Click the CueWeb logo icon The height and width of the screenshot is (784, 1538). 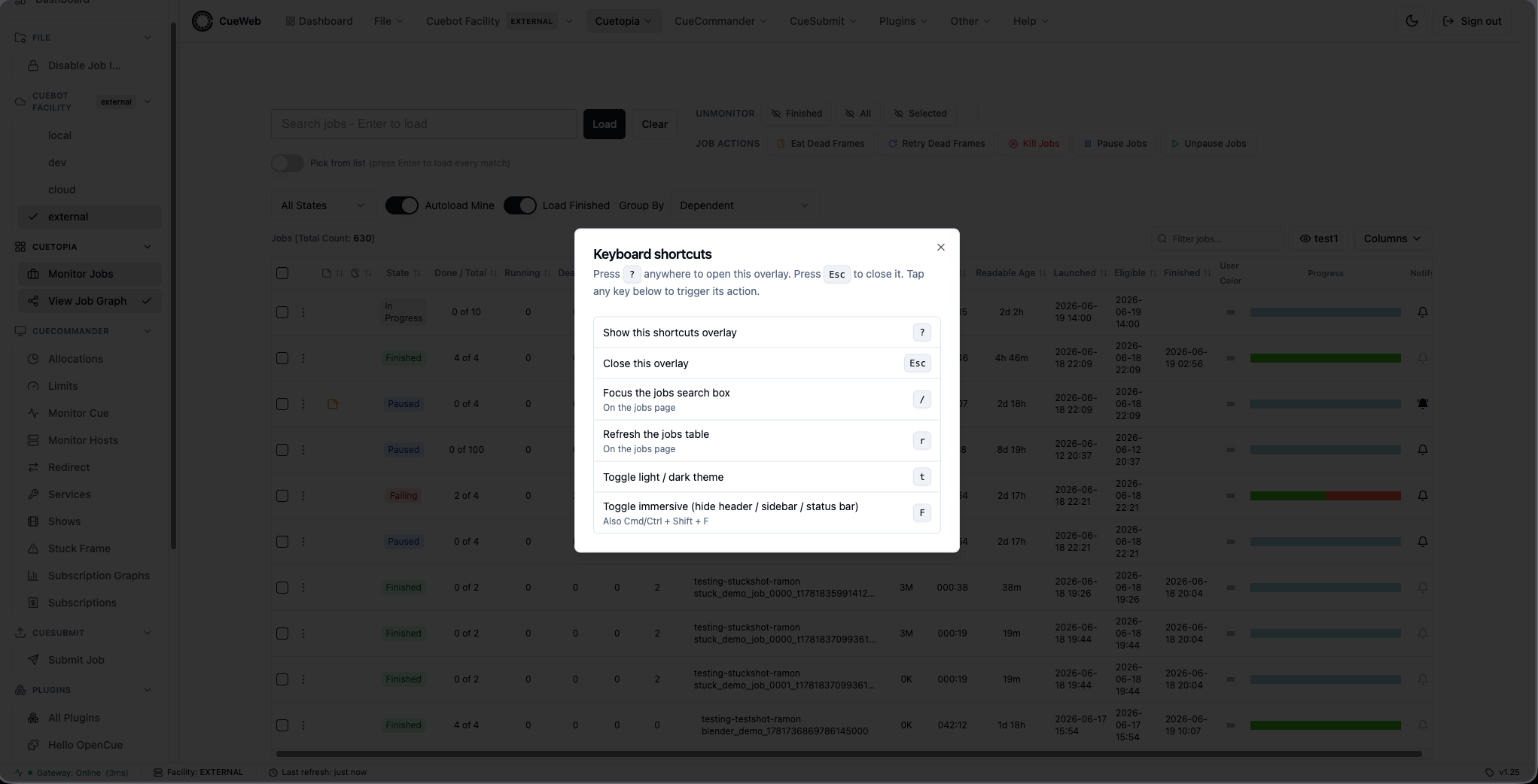[203, 21]
